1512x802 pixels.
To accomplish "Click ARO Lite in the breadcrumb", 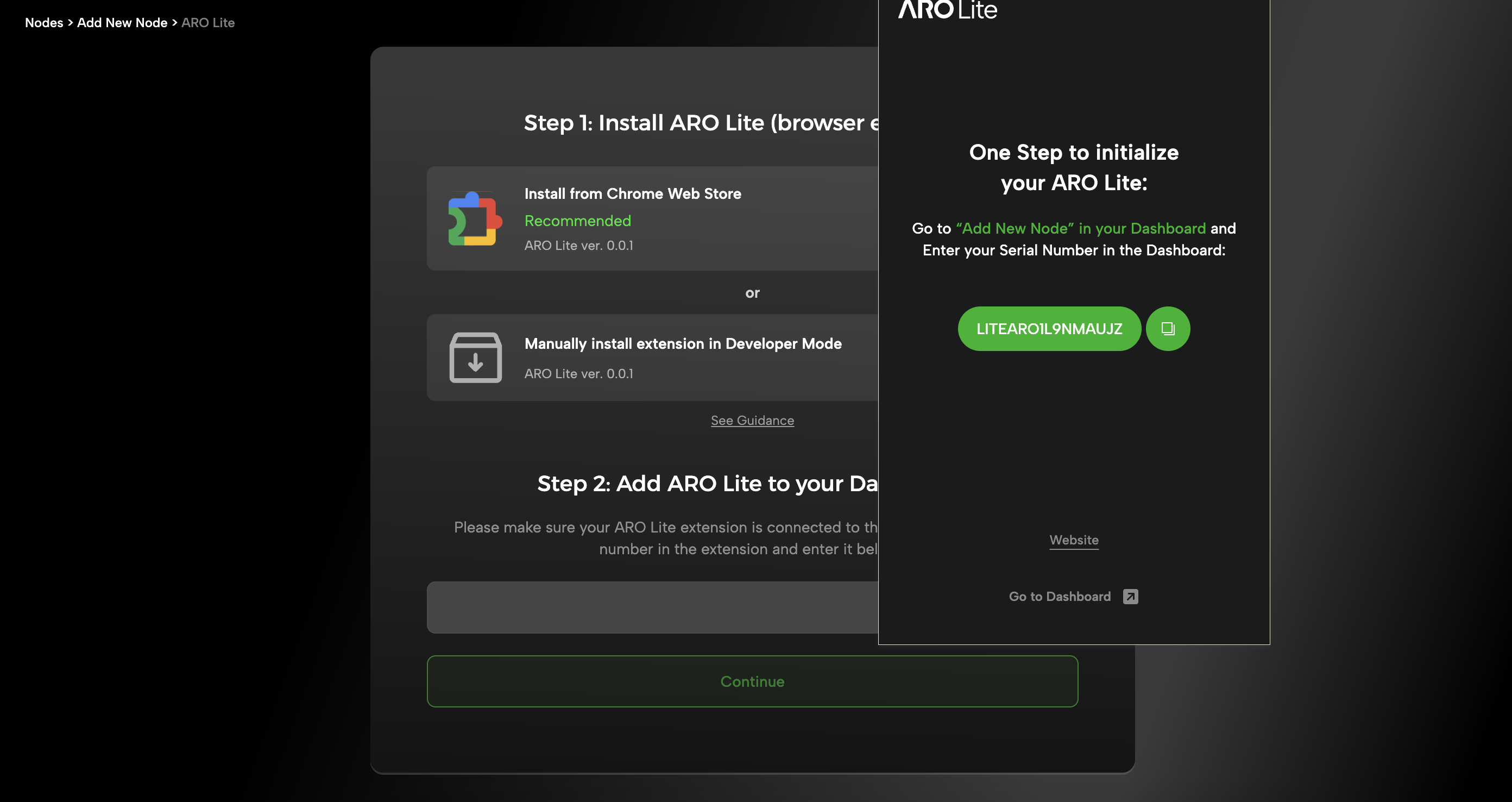I will click(x=208, y=23).
